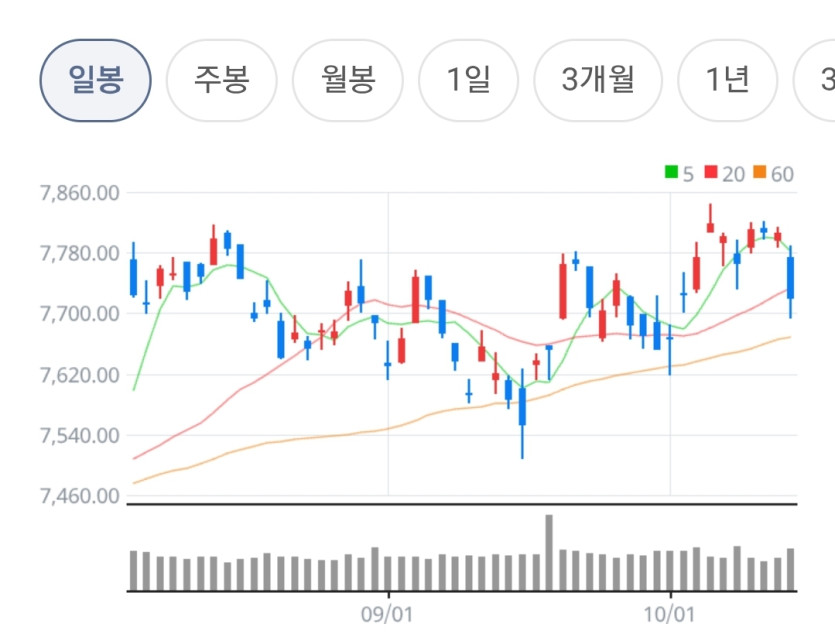Select the 1일 period tab

click(x=468, y=80)
